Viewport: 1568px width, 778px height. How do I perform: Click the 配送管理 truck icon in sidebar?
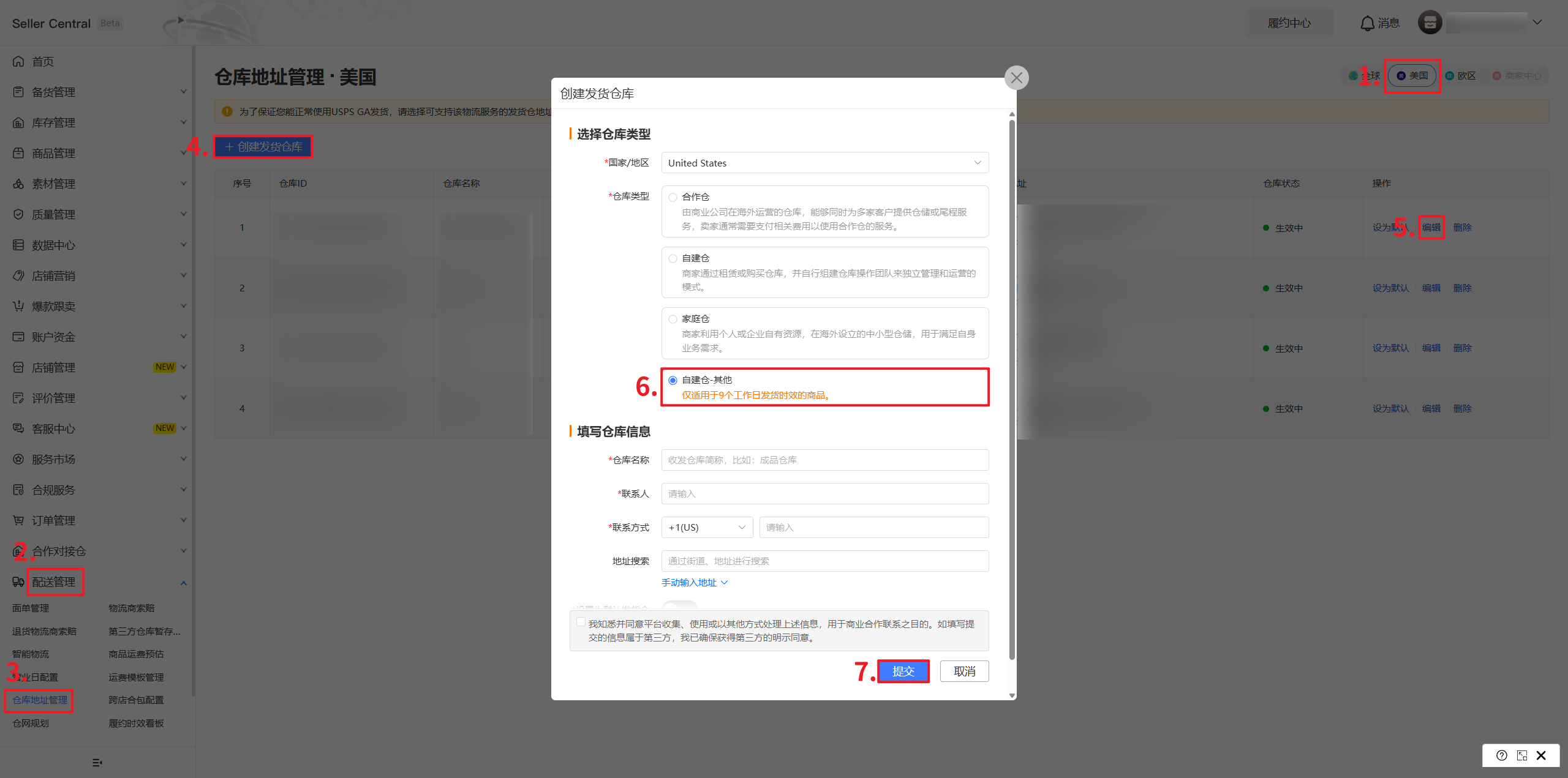point(18,582)
